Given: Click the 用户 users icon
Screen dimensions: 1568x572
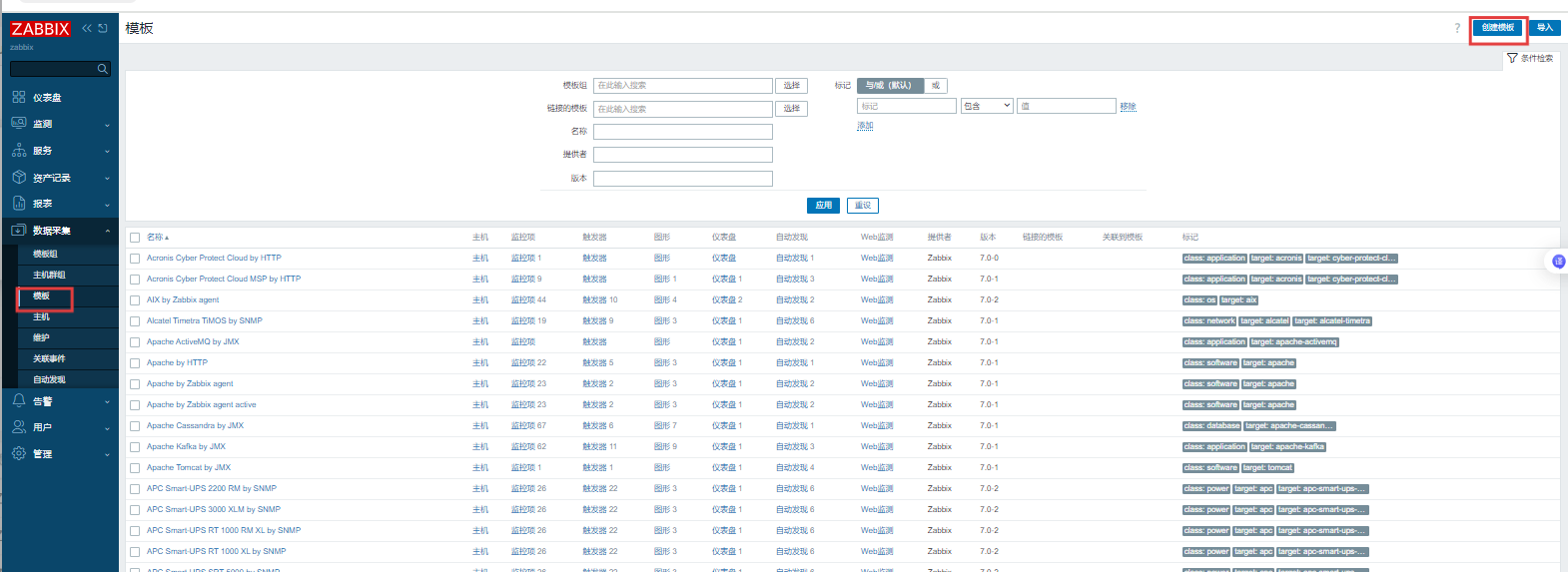Looking at the screenshot, I should 19,426.
